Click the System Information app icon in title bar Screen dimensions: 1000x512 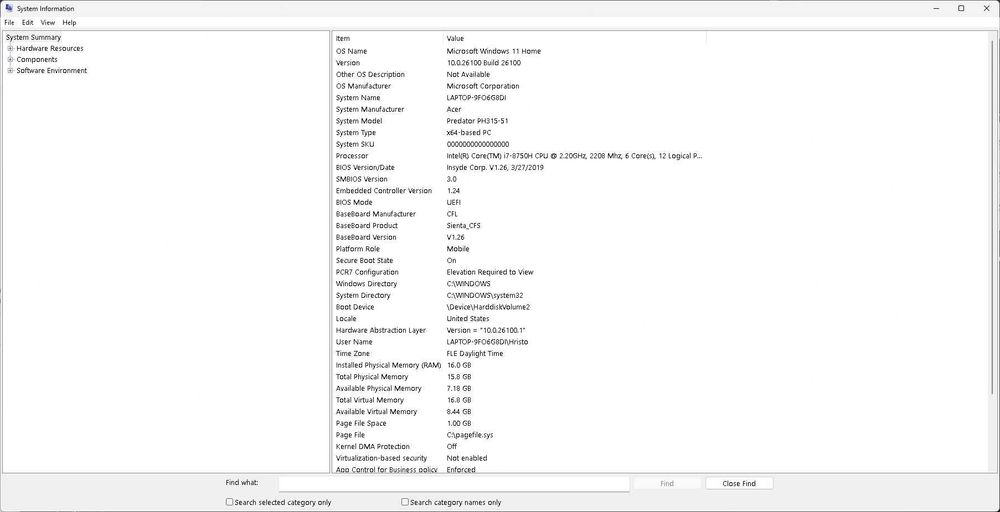point(9,8)
